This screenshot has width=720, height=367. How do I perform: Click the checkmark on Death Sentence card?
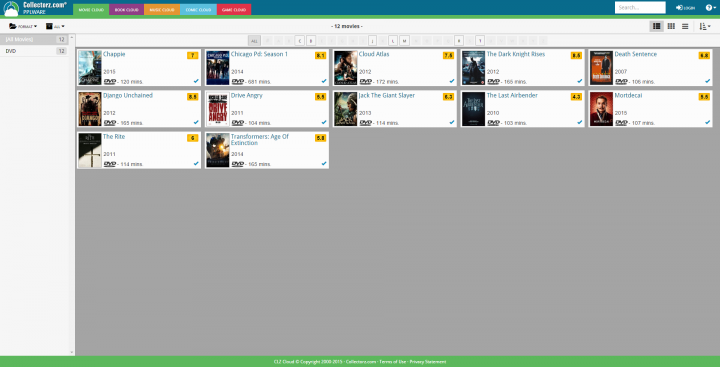coord(708,81)
